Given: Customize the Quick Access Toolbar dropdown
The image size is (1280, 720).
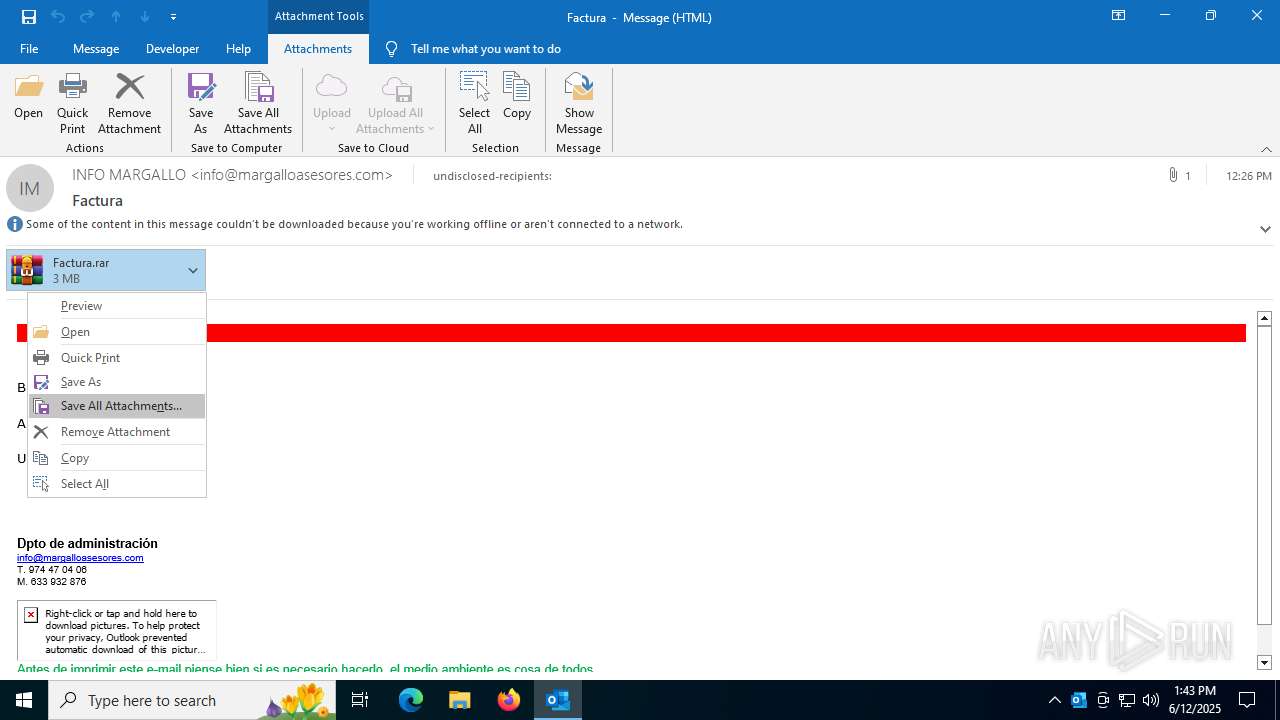Looking at the screenshot, I should (174, 16).
